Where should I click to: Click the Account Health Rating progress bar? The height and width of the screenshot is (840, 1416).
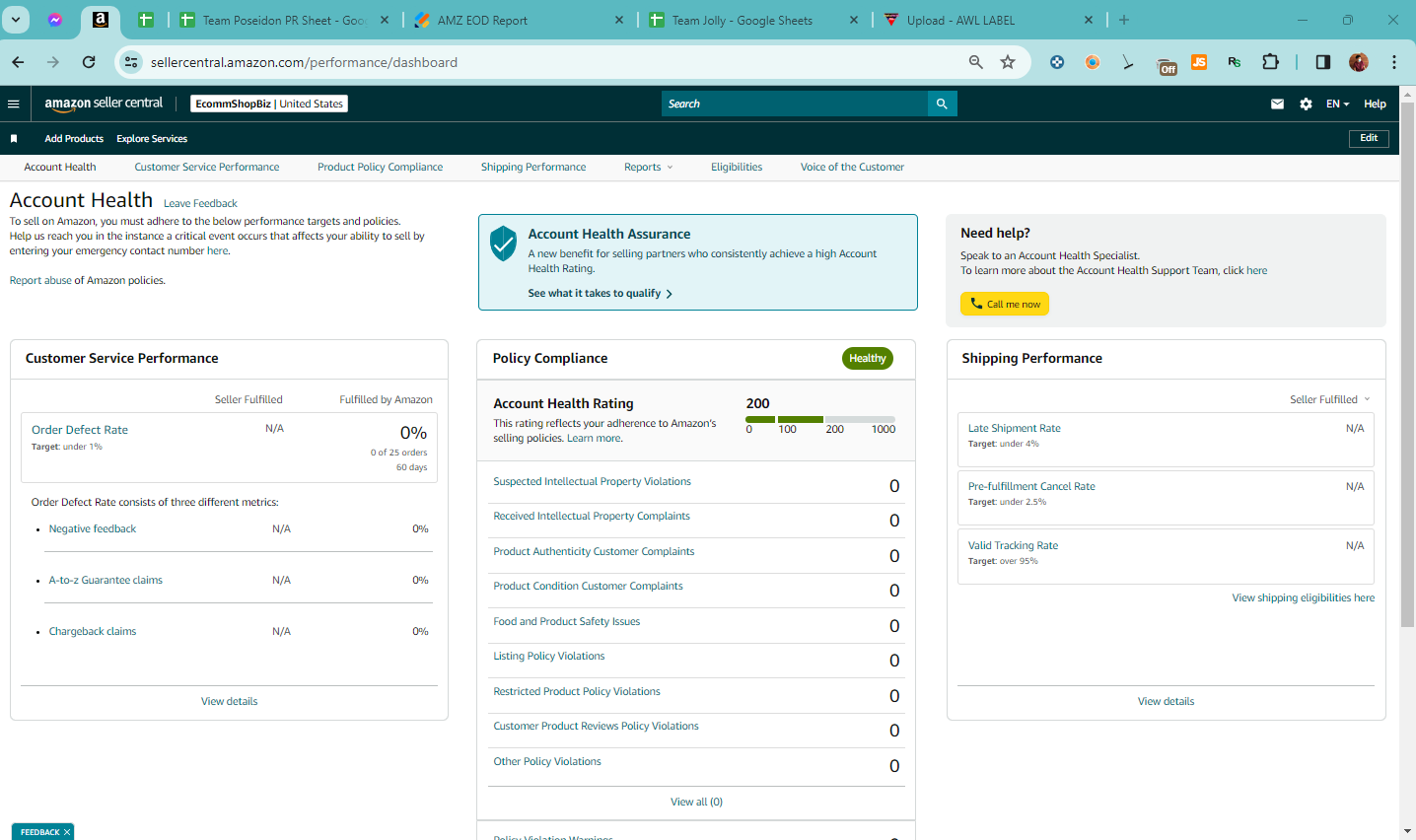point(820,420)
